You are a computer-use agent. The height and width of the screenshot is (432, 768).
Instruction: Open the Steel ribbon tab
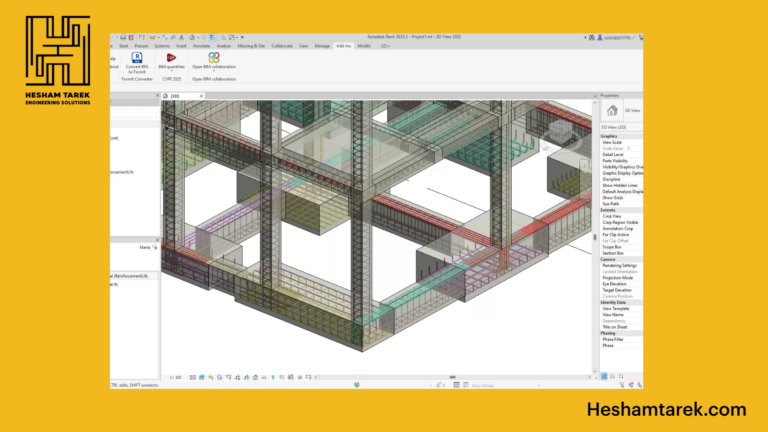[x=123, y=46]
